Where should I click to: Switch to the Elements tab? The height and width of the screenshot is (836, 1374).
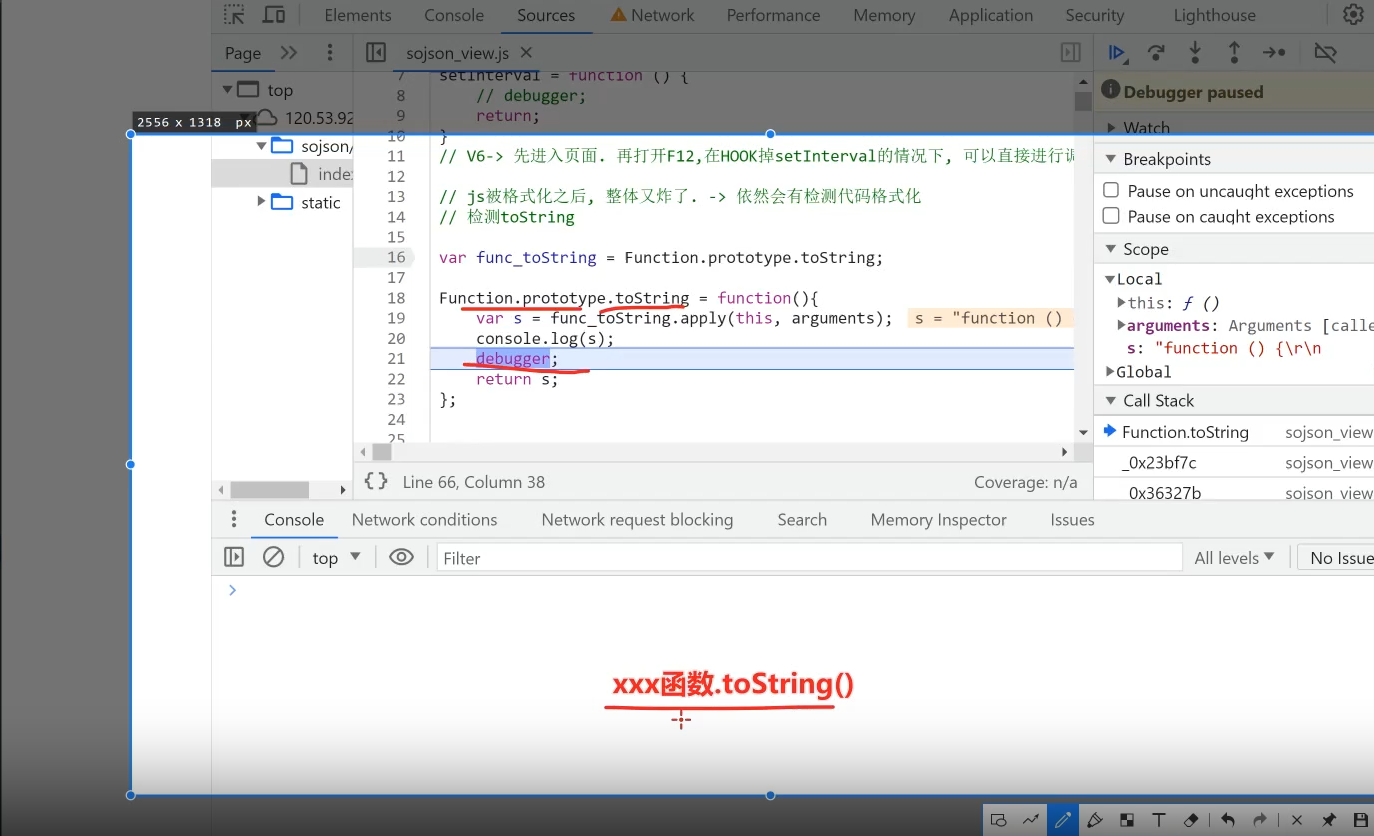(x=358, y=15)
